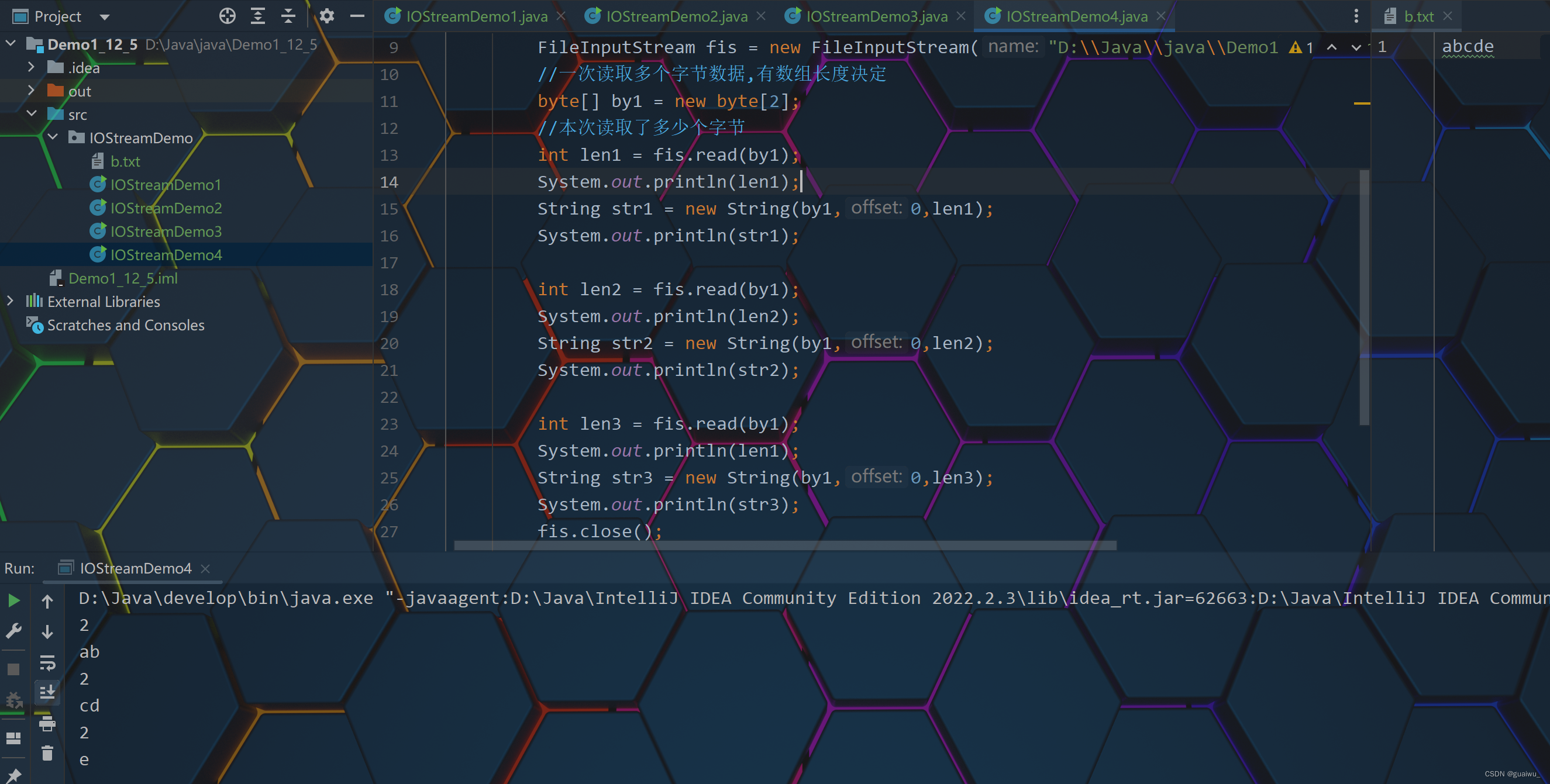Click the editor horizontal scrollbar

[x=784, y=545]
